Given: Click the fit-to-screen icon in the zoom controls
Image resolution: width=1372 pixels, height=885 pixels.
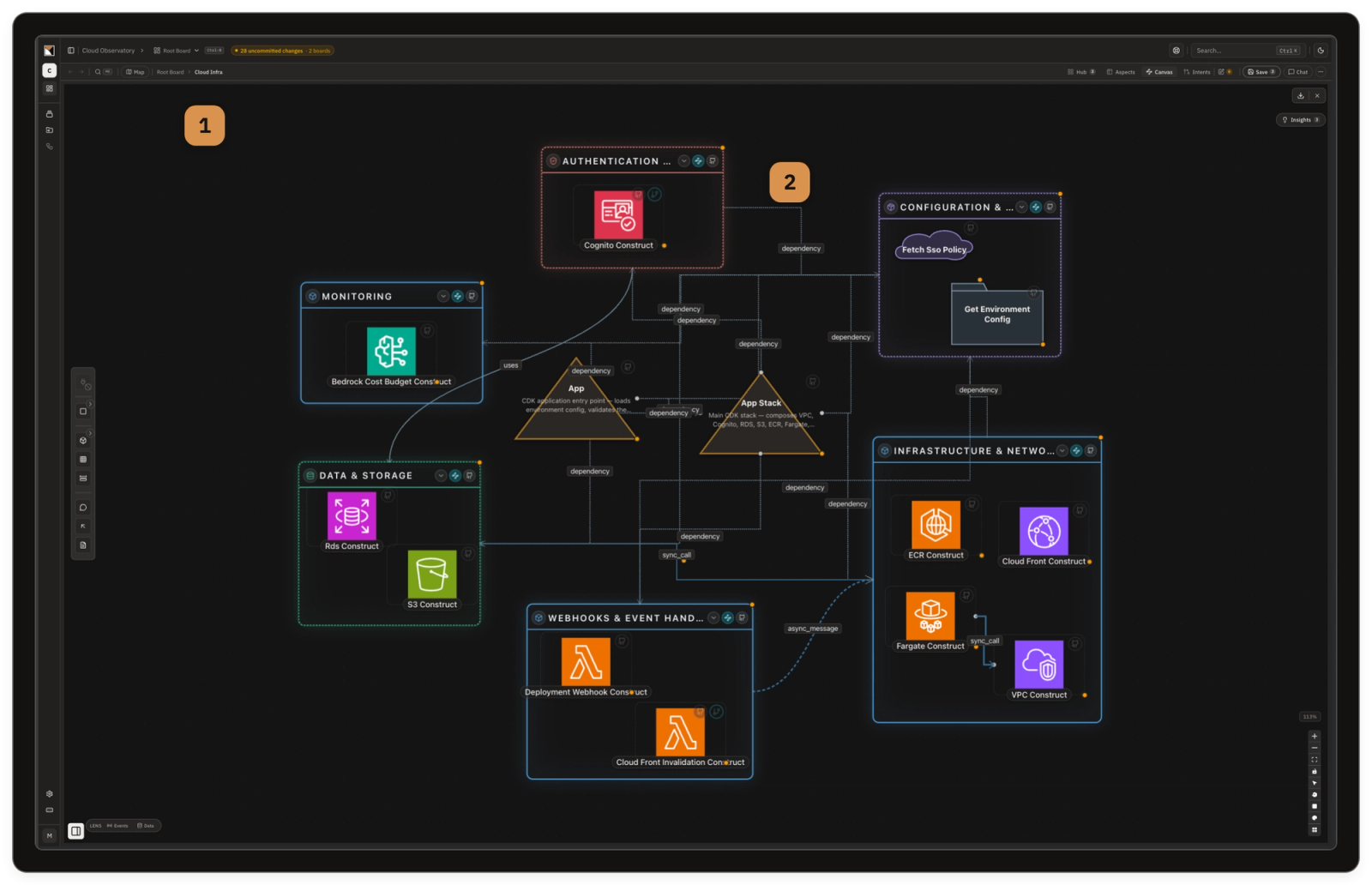Looking at the screenshot, I should [1314, 760].
